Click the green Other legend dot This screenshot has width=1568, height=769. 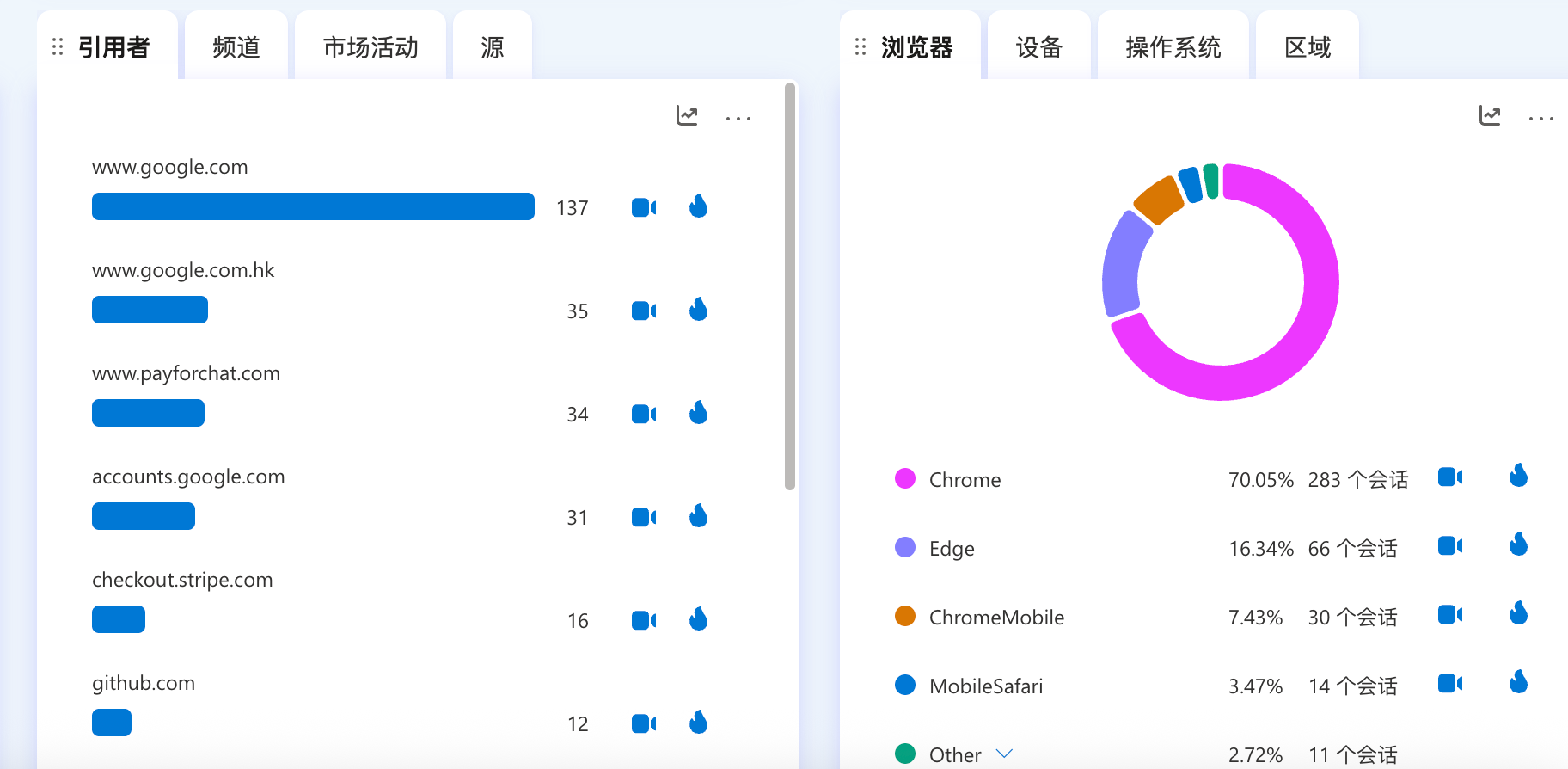pos(905,754)
